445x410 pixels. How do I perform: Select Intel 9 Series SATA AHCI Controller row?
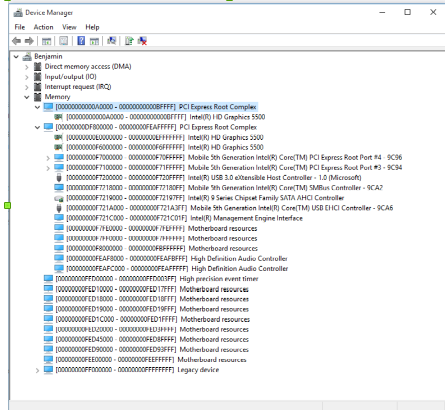(205, 198)
